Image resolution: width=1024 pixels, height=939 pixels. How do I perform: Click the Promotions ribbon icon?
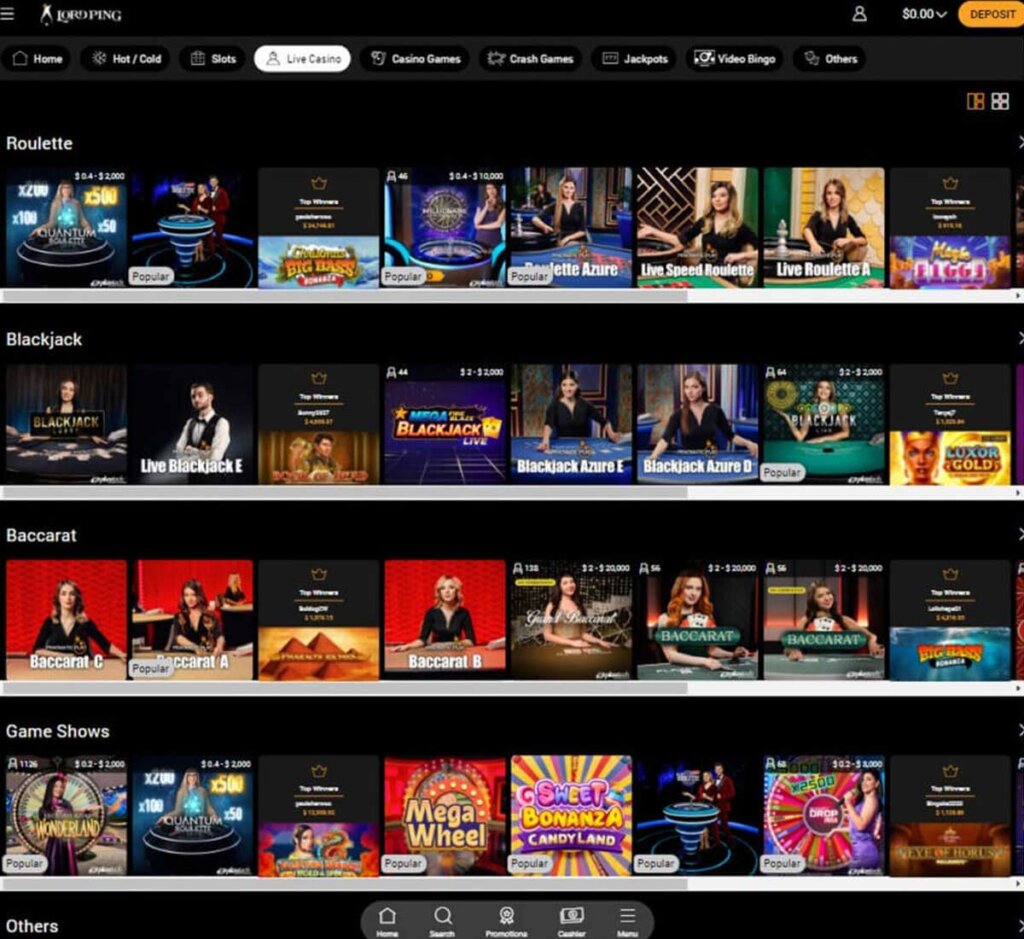click(507, 913)
